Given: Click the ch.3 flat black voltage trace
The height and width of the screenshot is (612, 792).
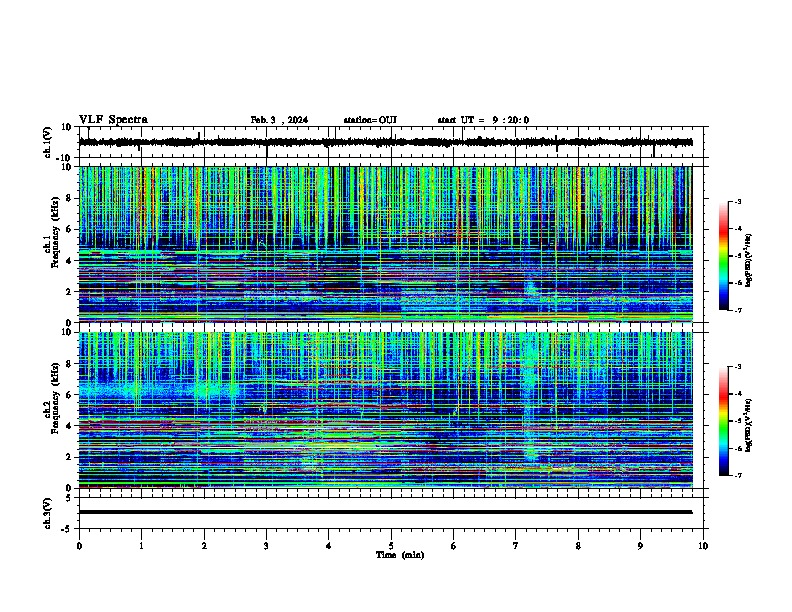Looking at the screenshot, I should [385, 512].
